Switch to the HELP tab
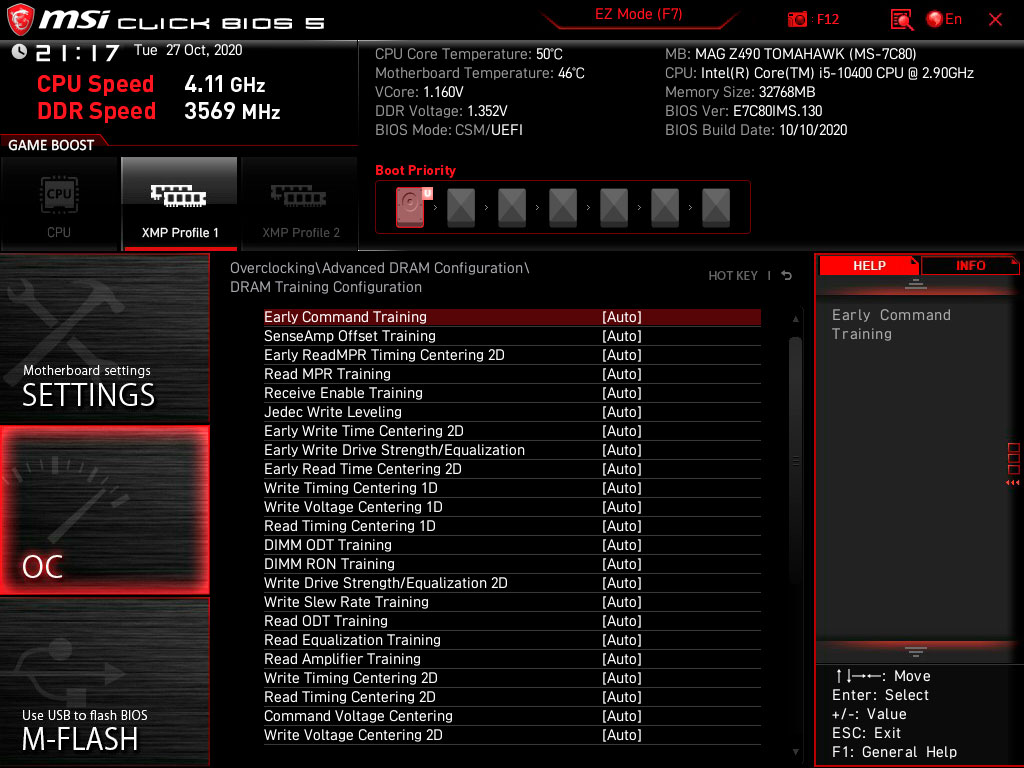The image size is (1024, 768). pos(869,266)
